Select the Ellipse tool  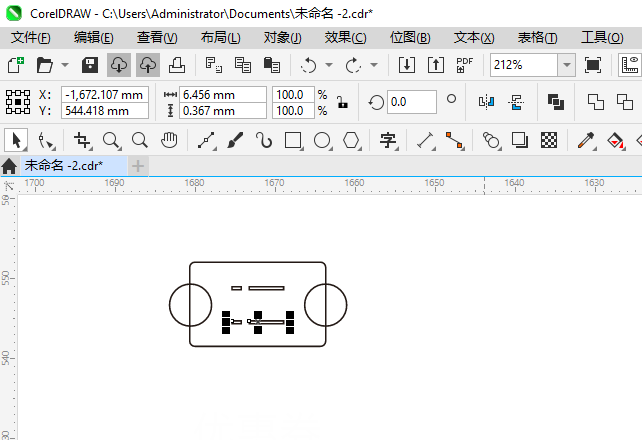[x=323, y=141]
